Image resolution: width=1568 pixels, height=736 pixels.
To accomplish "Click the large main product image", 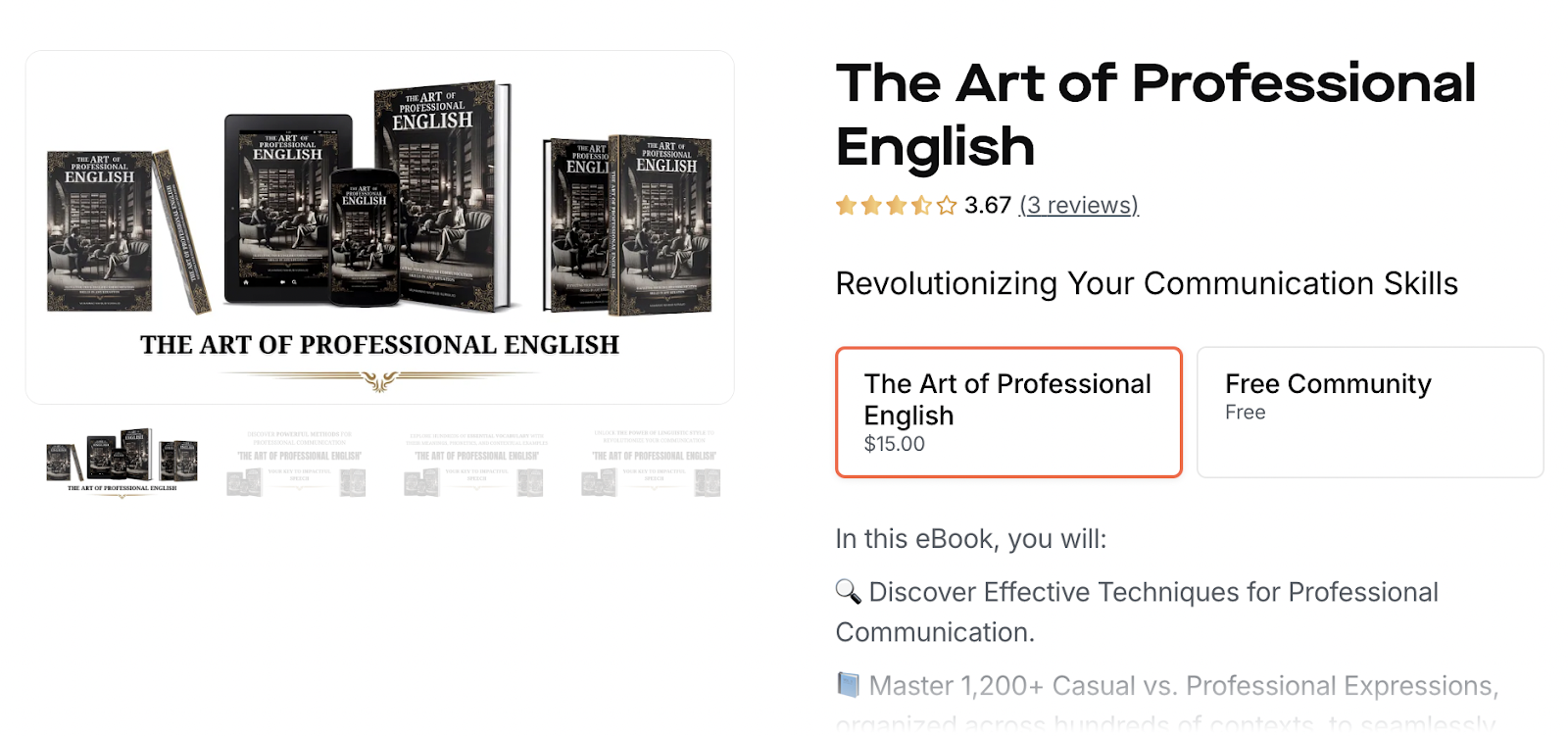I will point(380,225).
